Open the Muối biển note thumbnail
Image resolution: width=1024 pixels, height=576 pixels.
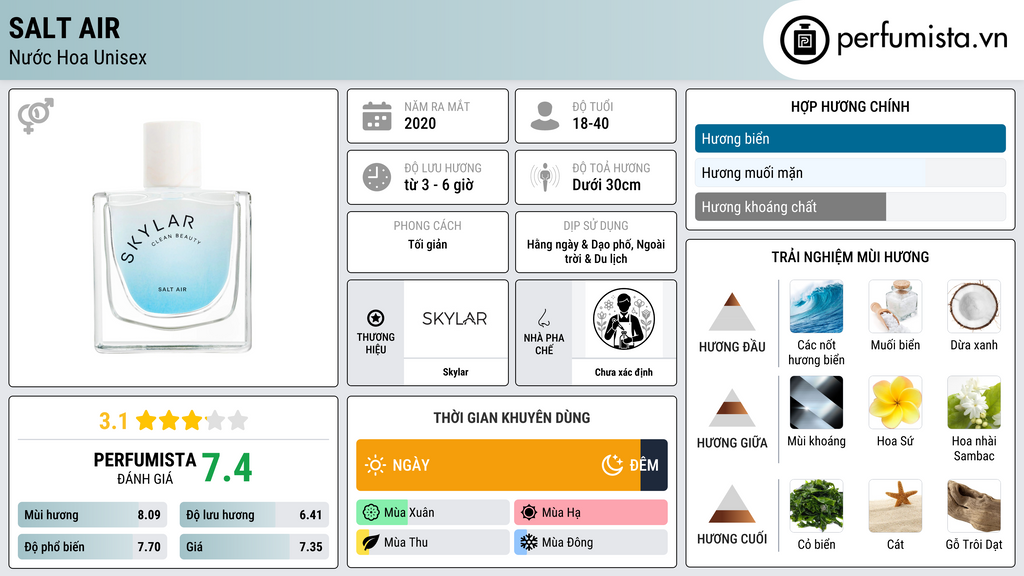pos(895,307)
